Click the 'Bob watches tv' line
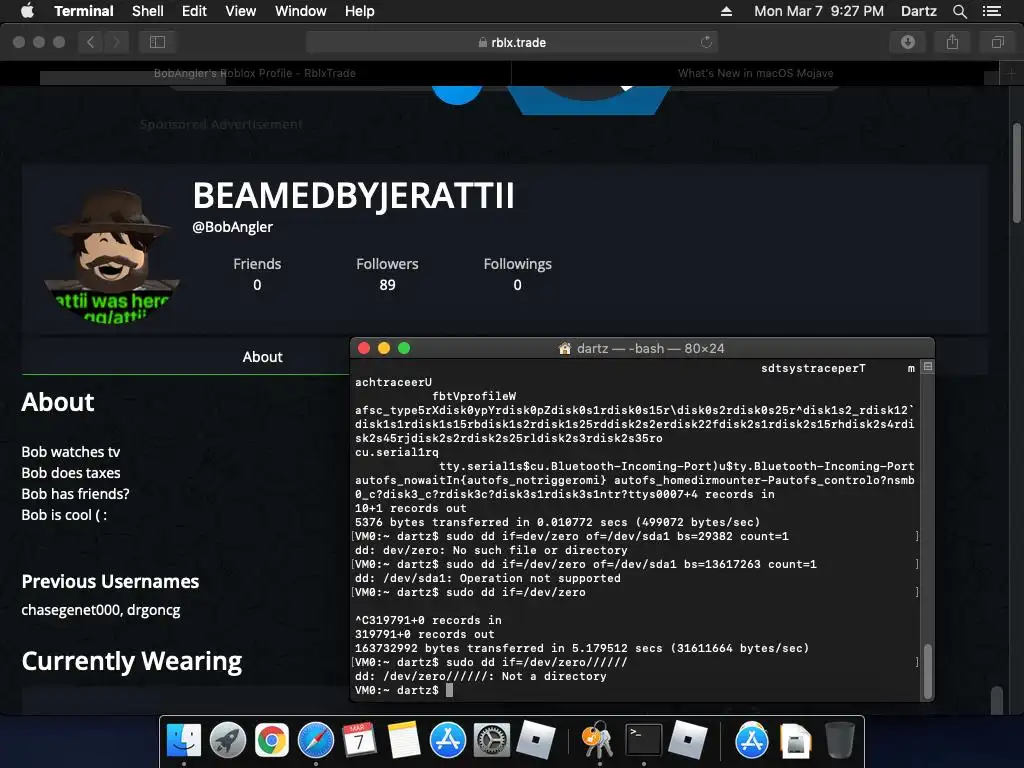Image resolution: width=1024 pixels, height=768 pixels. tap(71, 452)
